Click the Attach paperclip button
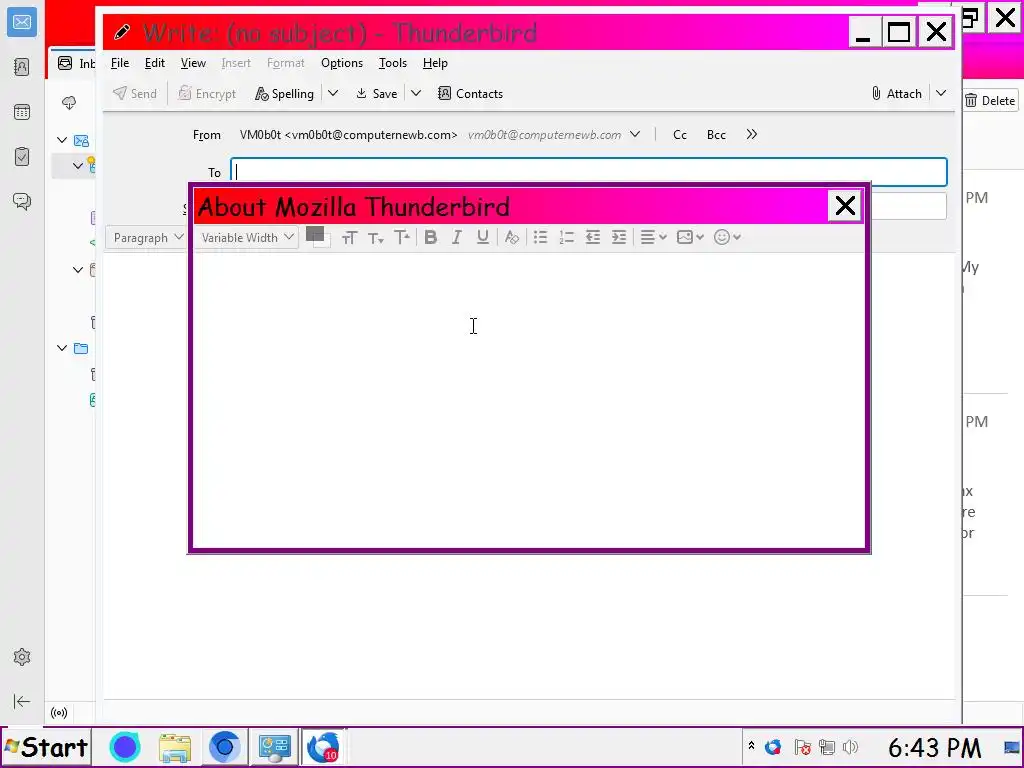This screenshot has height=768, width=1024. pos(897,94)
